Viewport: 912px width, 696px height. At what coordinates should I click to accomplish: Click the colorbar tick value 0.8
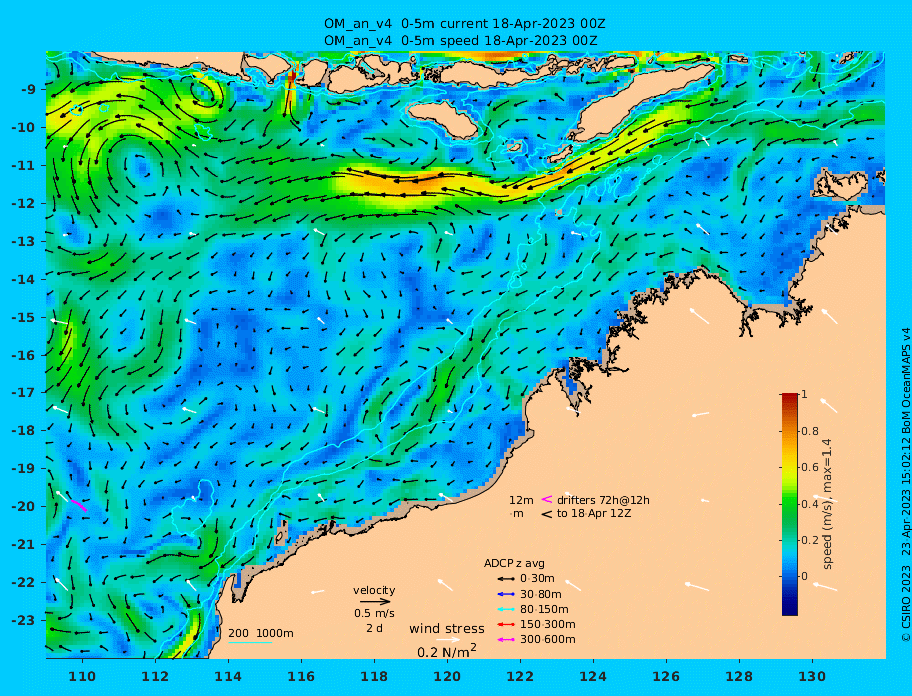click(x=810, y=431)
